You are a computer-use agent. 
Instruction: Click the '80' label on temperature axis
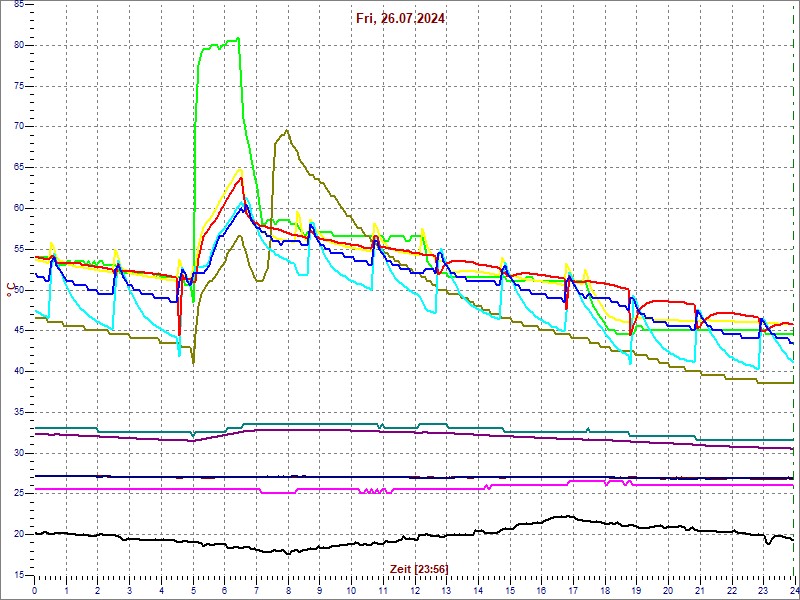tap(19, 45)
